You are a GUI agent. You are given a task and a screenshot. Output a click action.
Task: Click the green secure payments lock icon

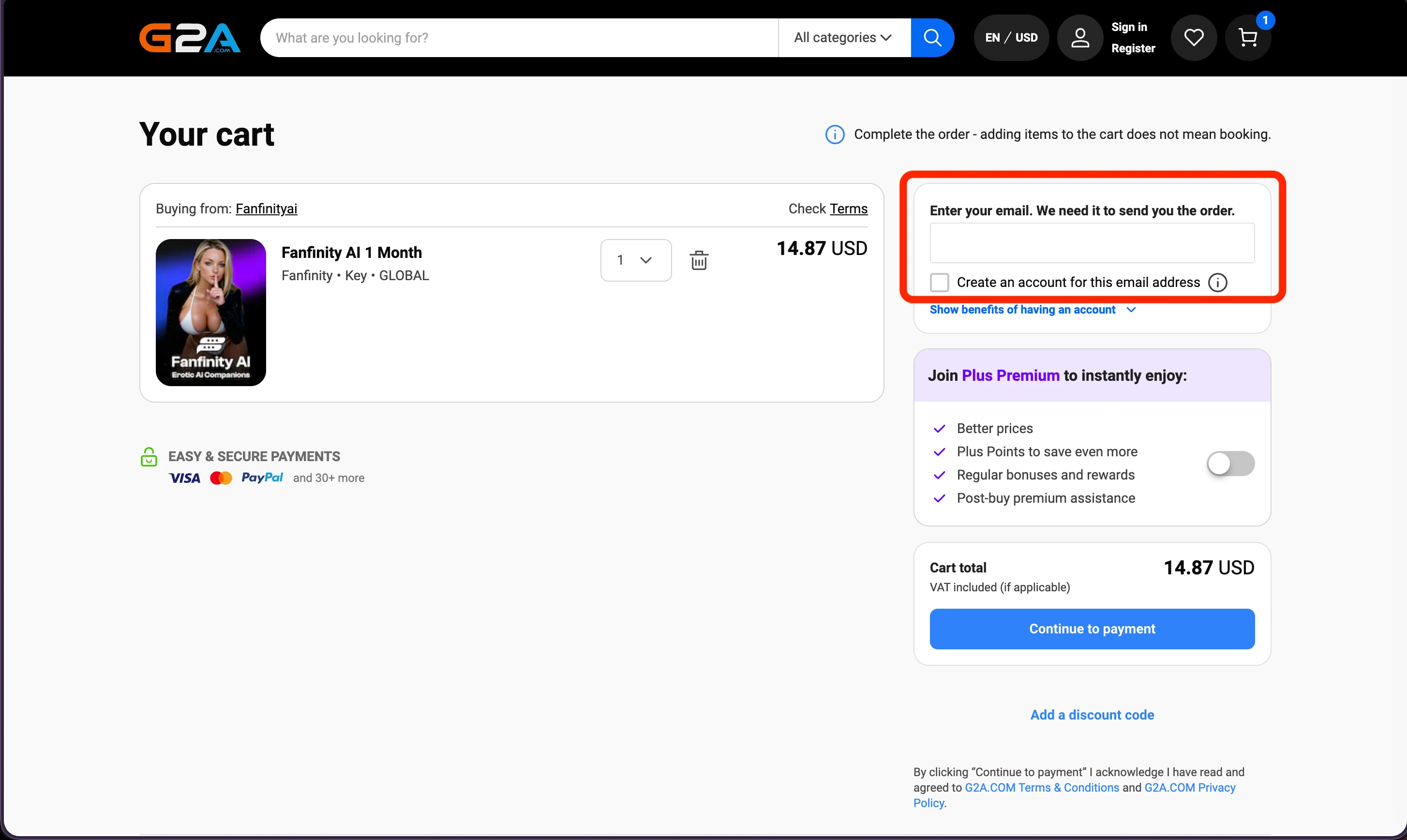(x=149, y=457)
